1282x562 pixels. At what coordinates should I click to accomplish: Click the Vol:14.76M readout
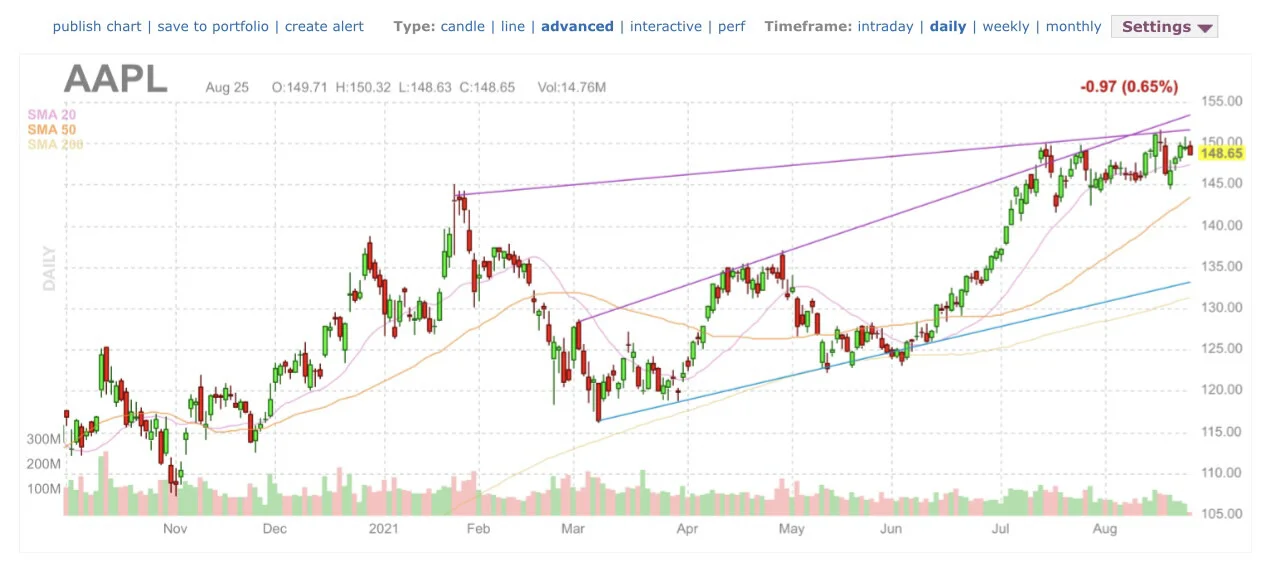point(572,88)
